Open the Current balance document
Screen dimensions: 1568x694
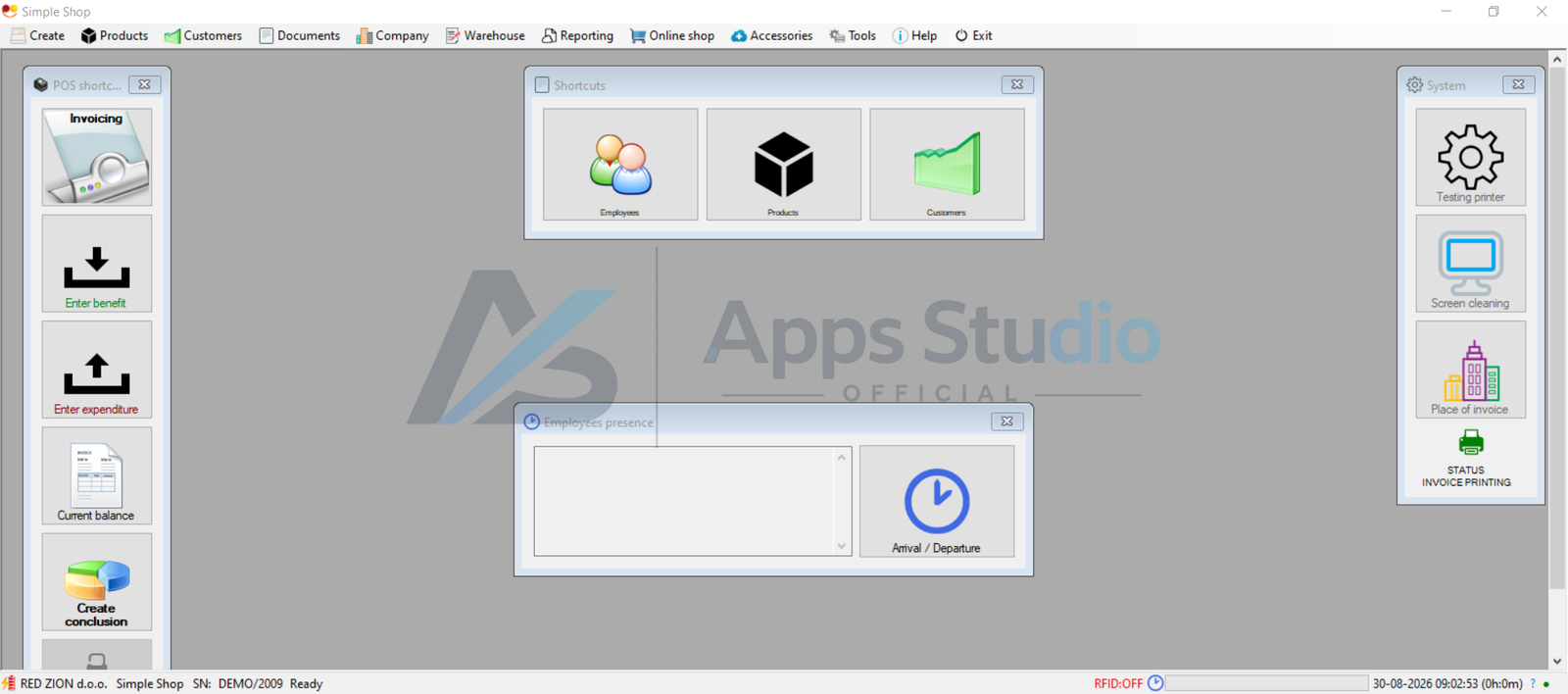pos(97,475)
